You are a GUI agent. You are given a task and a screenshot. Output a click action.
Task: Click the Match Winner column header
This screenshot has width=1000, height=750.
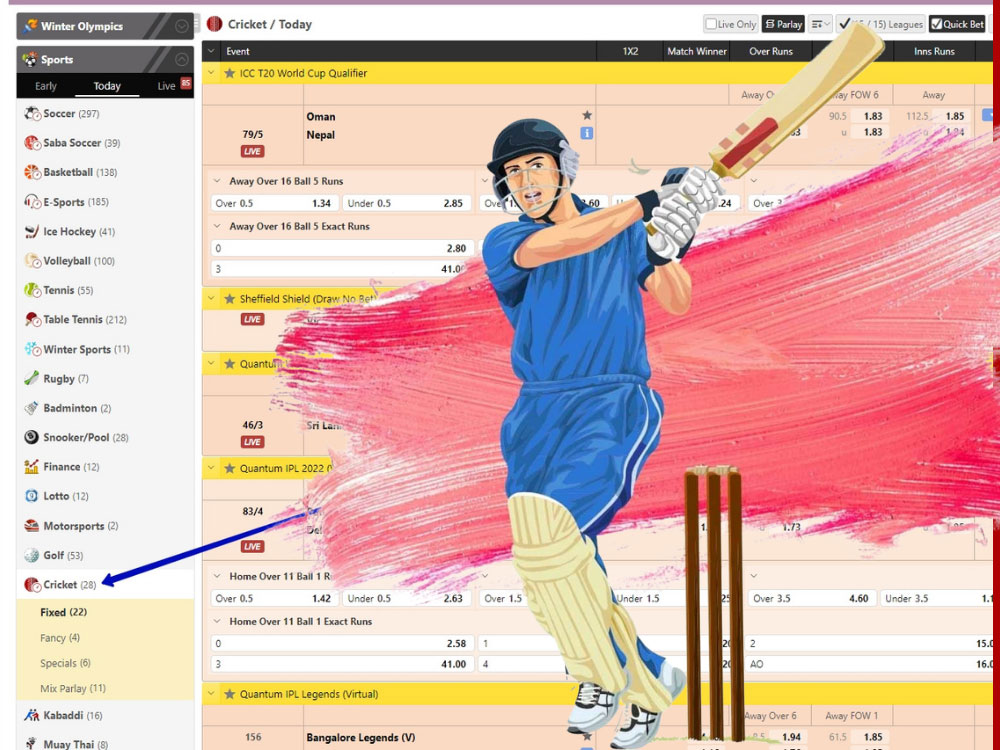[x=696, y=51]
